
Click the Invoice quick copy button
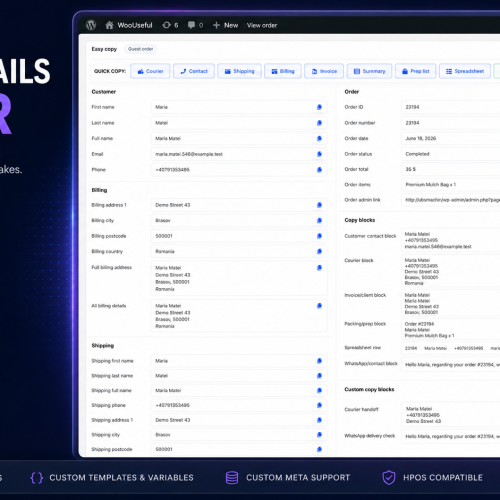pos(324,71)
